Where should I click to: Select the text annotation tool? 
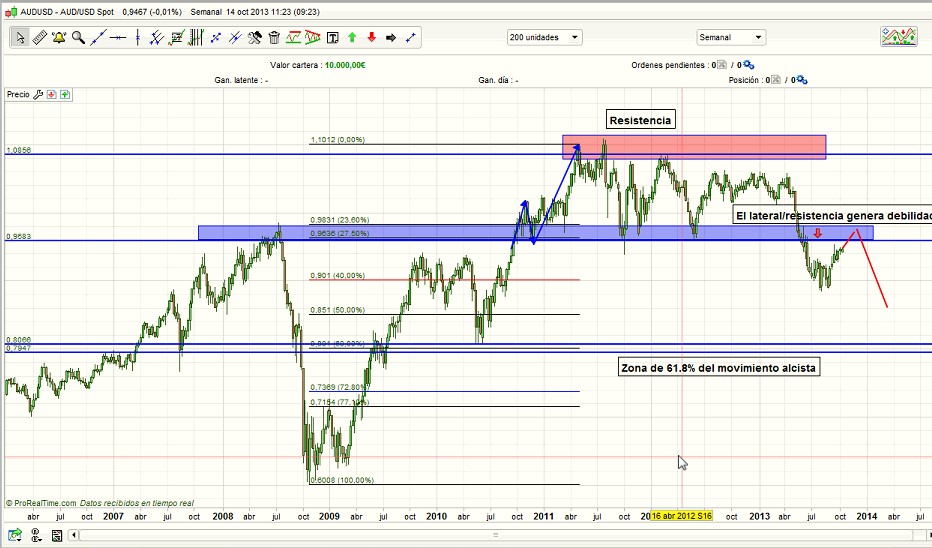[x=333, y=37]
